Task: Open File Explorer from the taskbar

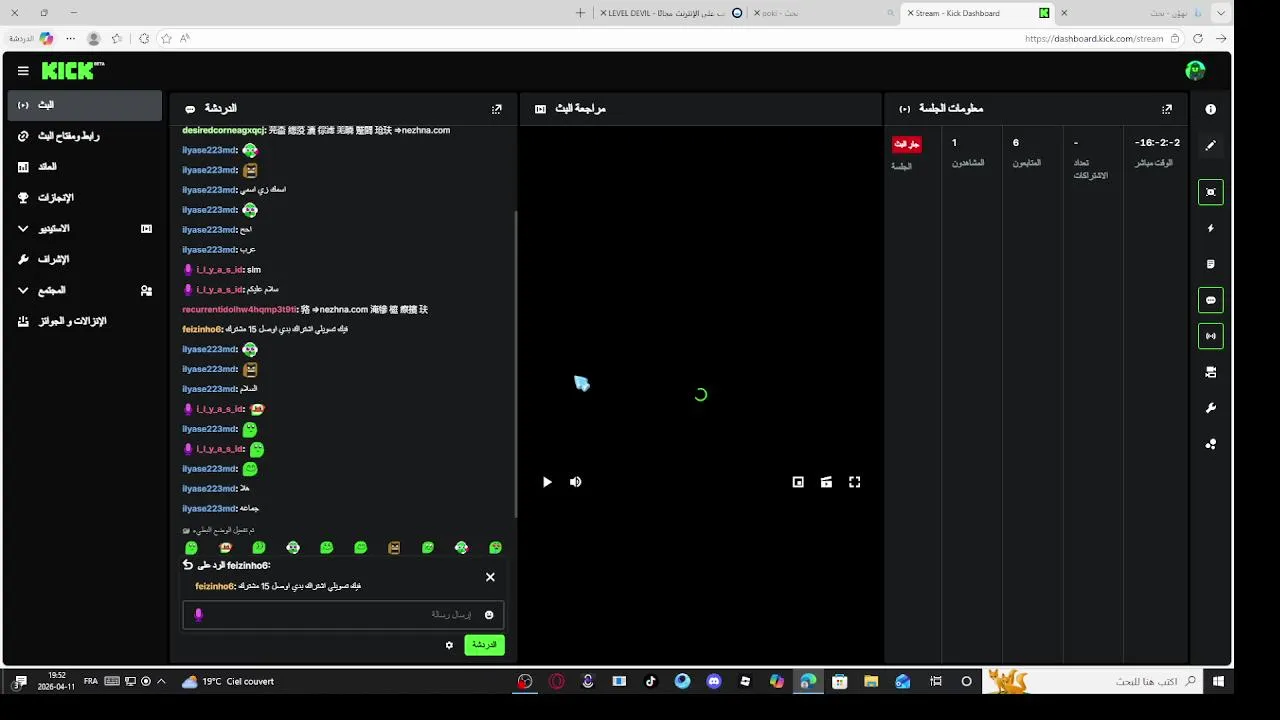Action: coord(871,681)
